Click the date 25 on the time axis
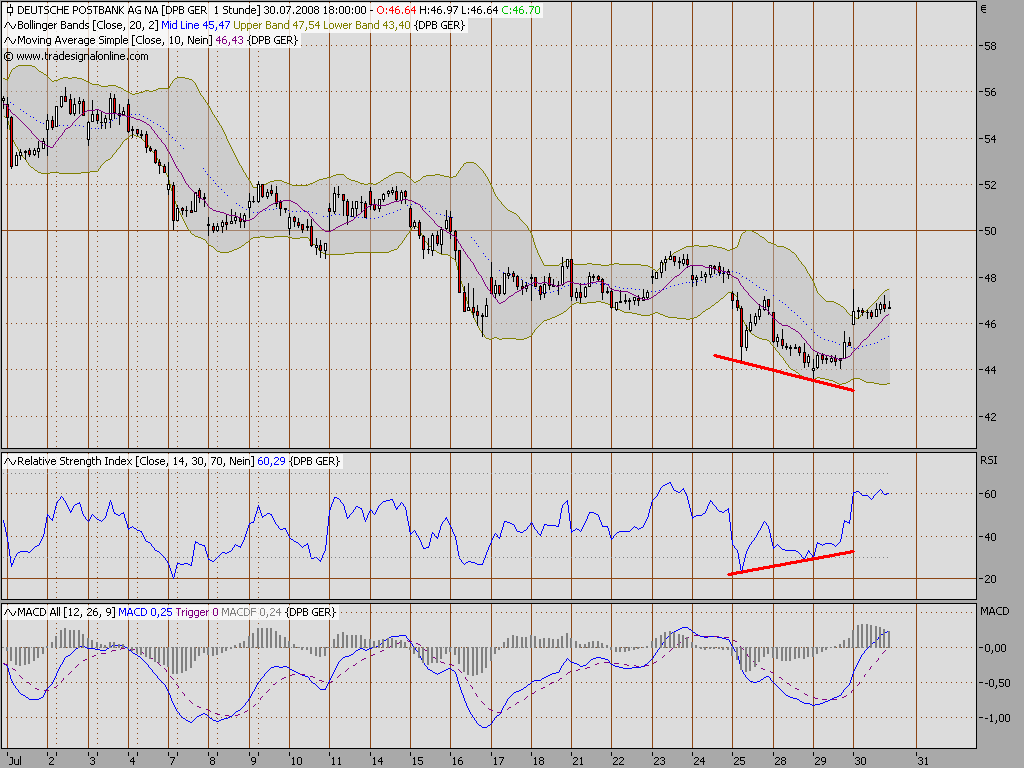 [739, 761]
